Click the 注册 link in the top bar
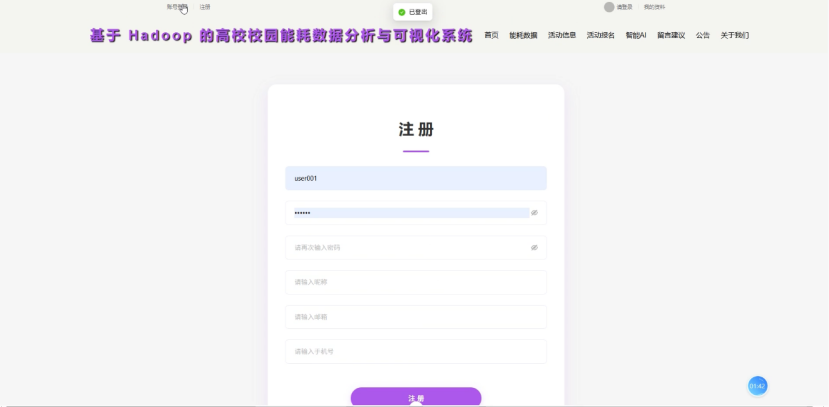Viewport: 829px width, 407px height. pyautogui.click(x=205, y=7)
